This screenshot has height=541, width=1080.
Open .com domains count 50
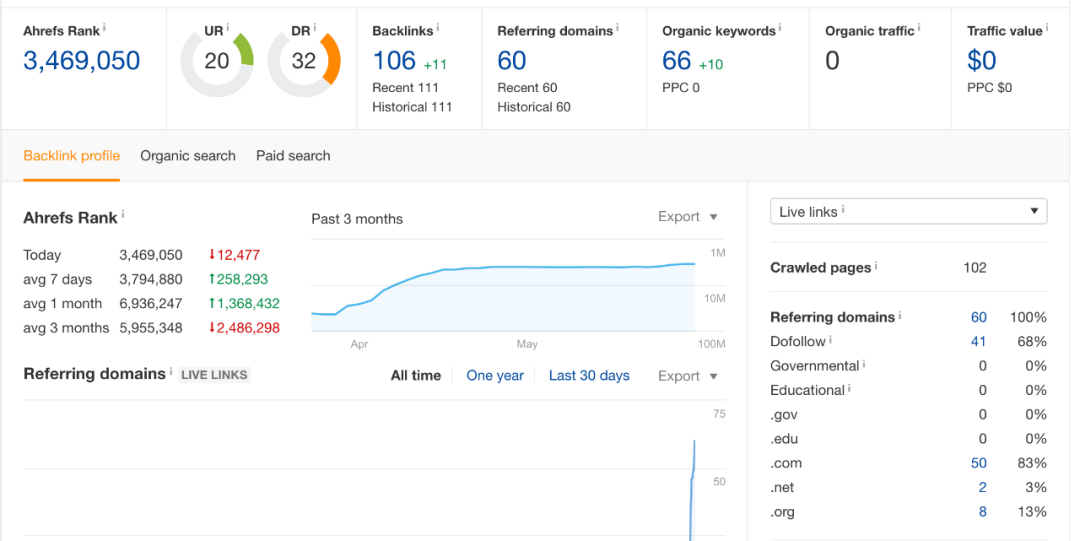click(x=979, y=463)
